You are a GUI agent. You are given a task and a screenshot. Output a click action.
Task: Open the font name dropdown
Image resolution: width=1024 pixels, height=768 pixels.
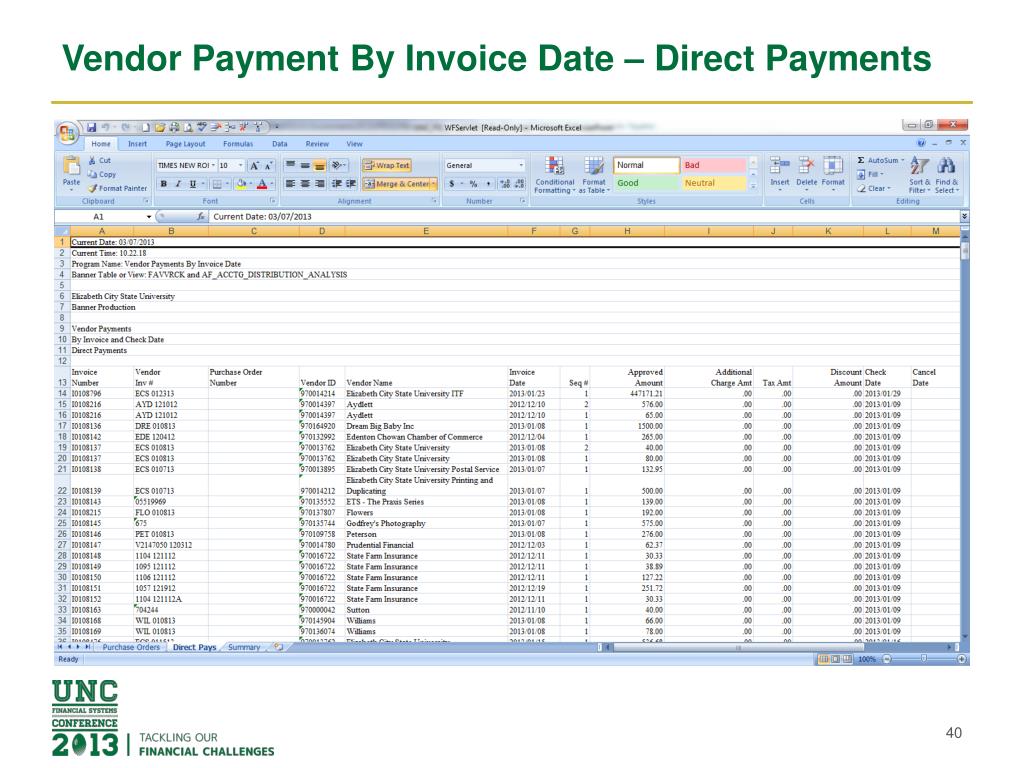coord(214,166)
